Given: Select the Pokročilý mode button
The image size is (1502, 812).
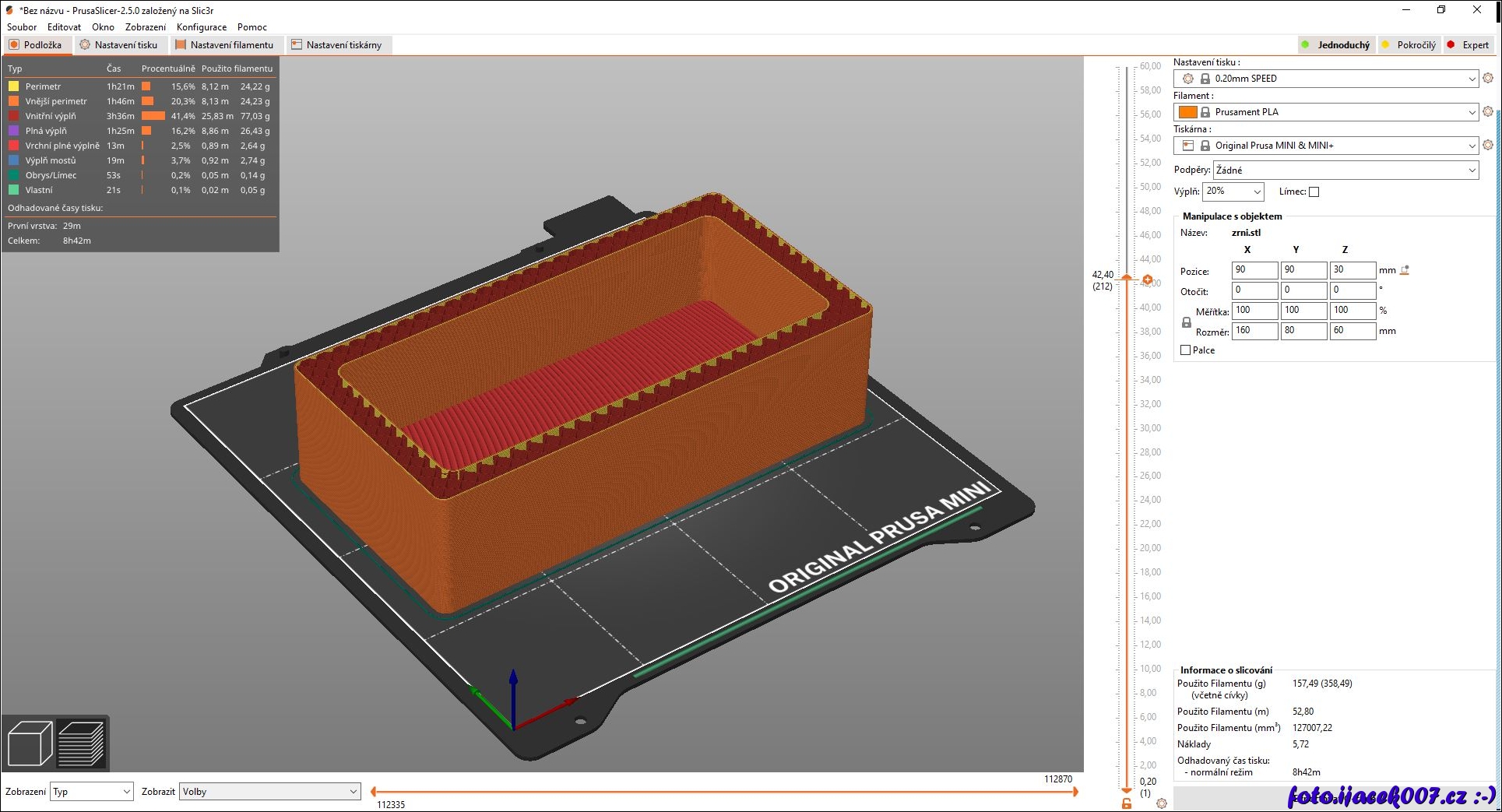Looking at the screenshot, I should point(1409,45).
